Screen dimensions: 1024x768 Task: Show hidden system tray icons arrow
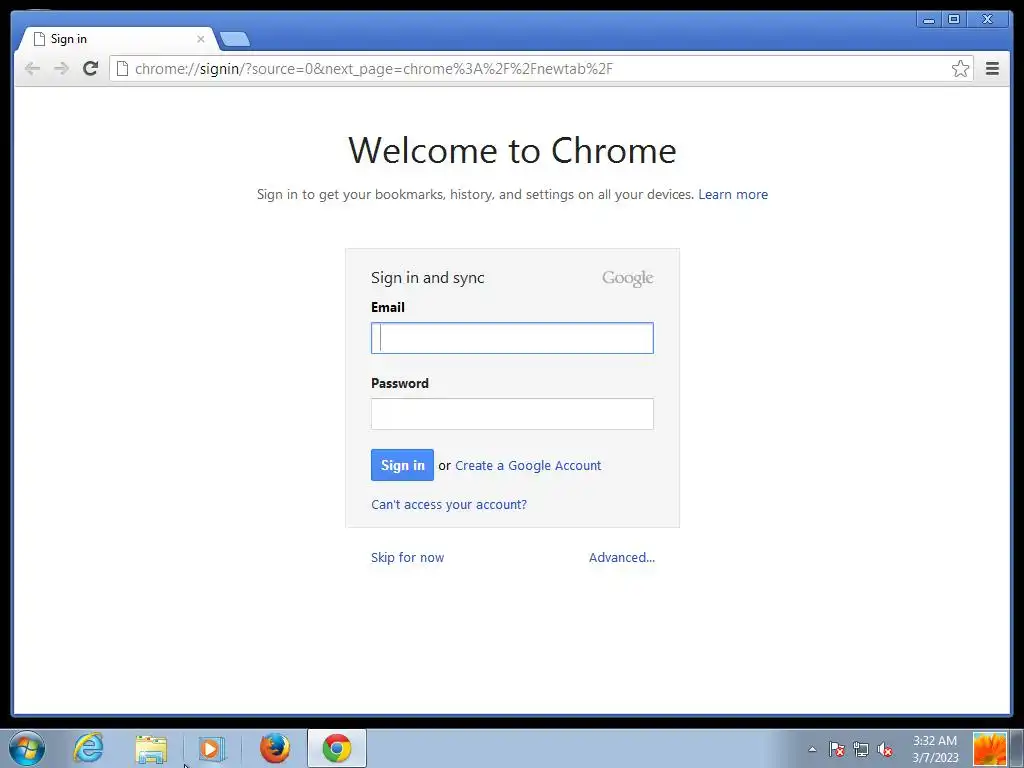pos(812,749)
